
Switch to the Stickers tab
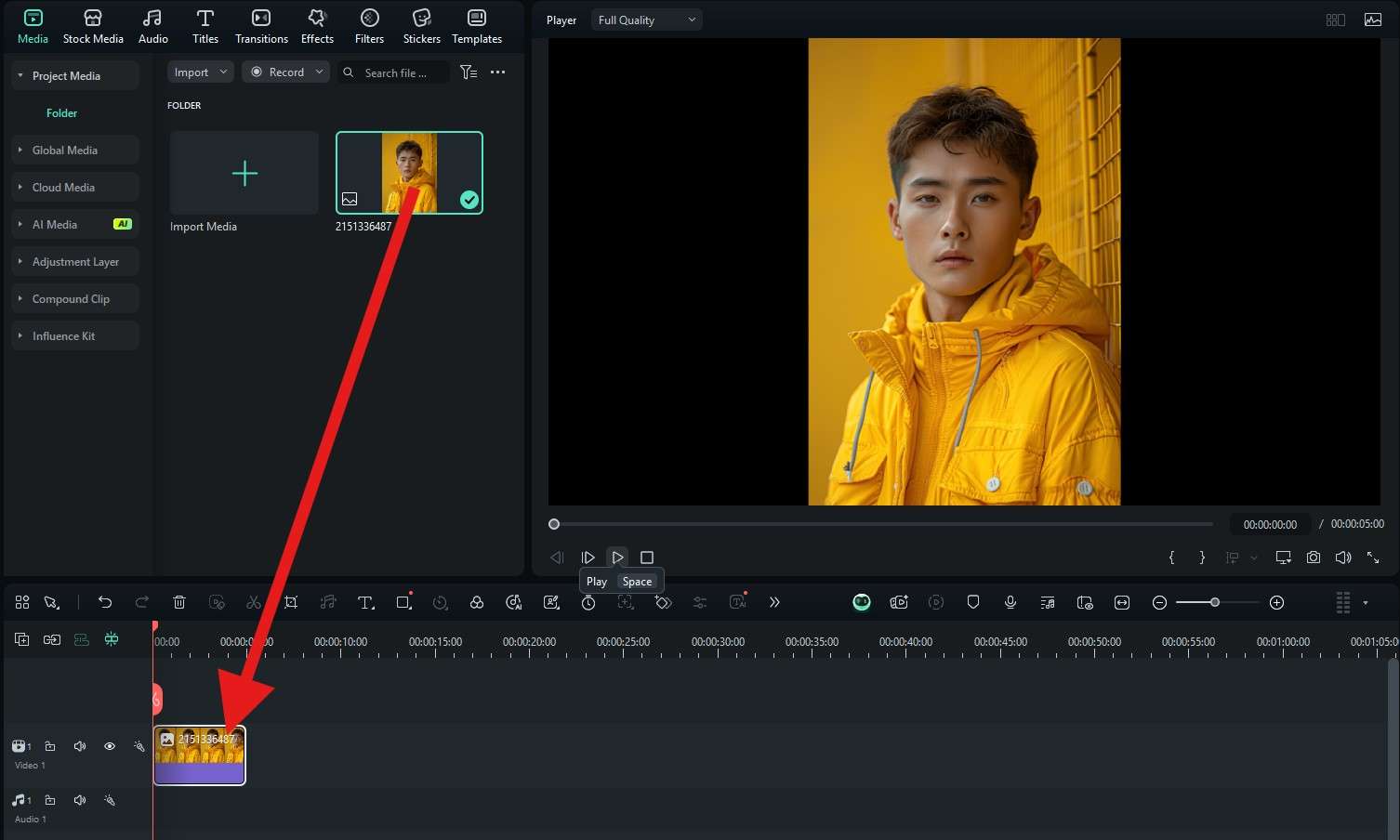tap(422, 26)
